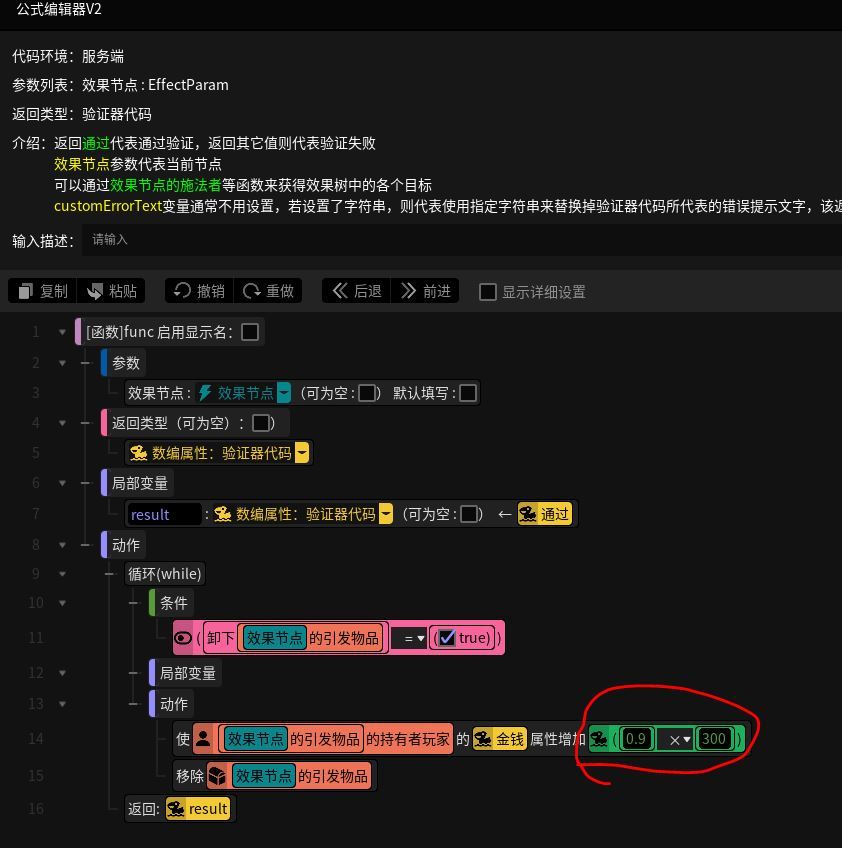
Task: Collapse the 局部变量 section on row 6
Action: (62, 483)
